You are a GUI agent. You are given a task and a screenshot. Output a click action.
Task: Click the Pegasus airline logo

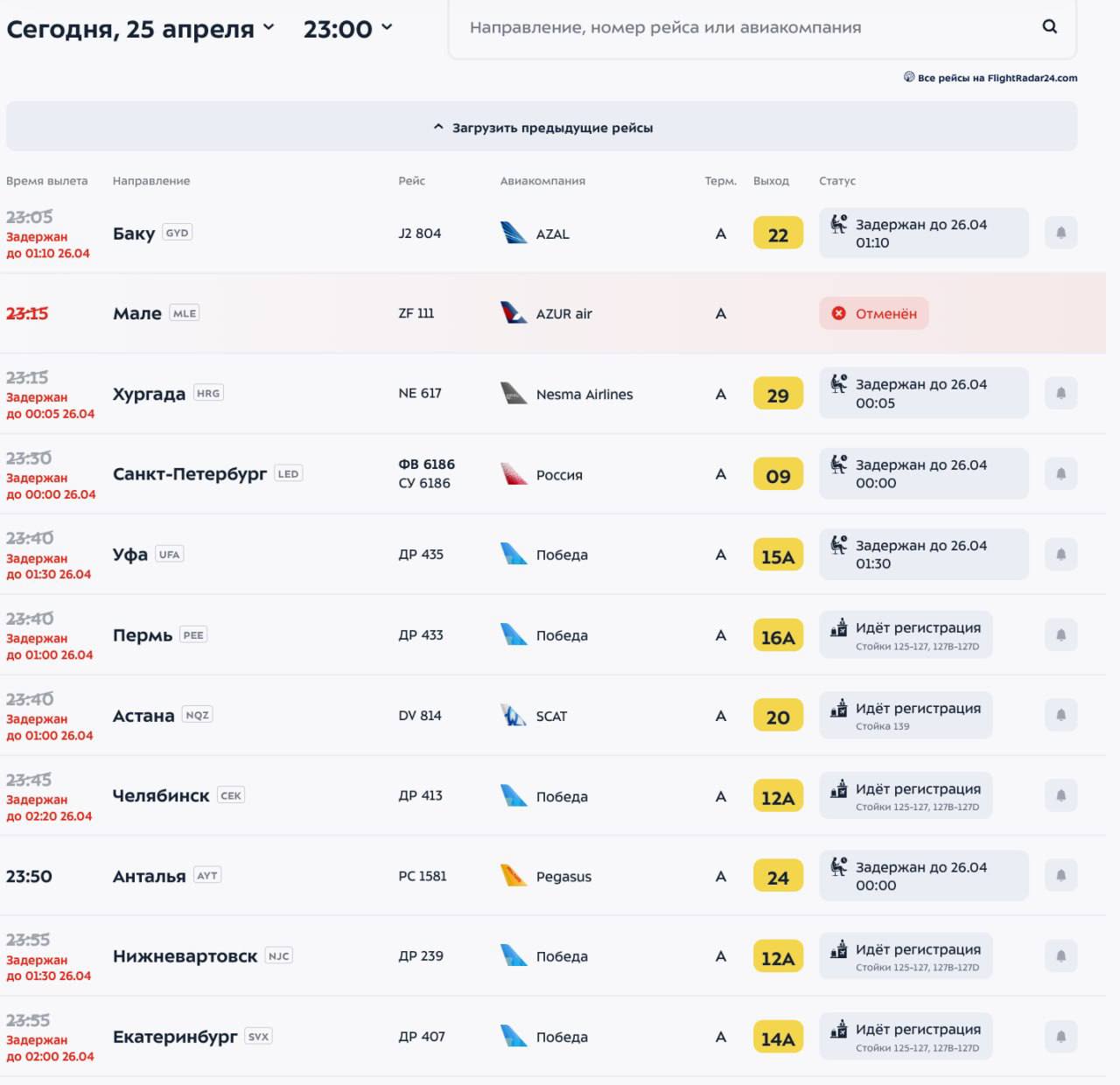(x=514, y=876)
